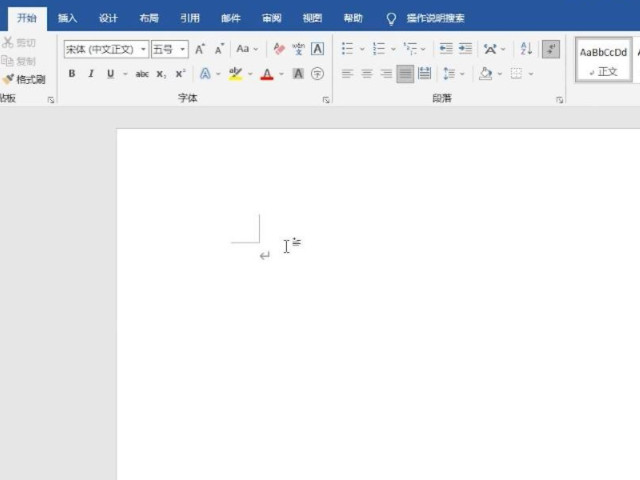
Task: Sort paragraphs with the A-Z sort icon
Action: 527,49
